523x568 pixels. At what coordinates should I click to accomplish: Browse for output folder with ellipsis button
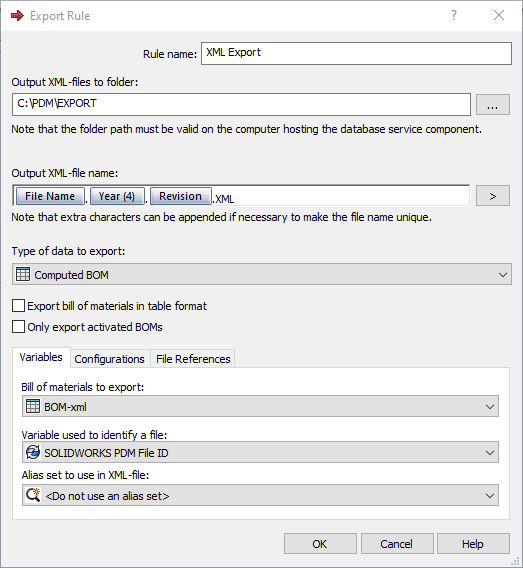[493, 105]
